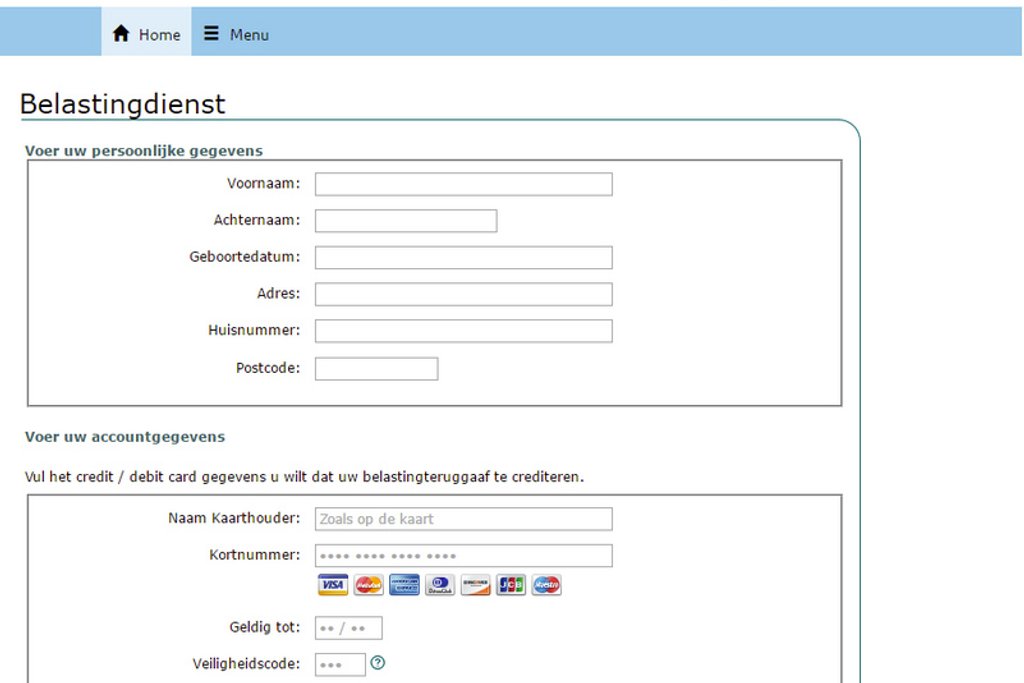Click the Geldig tot expiry field
The width and height of the screenshot is (1024, 683).
pyautogui.click(x=348, y=628)
